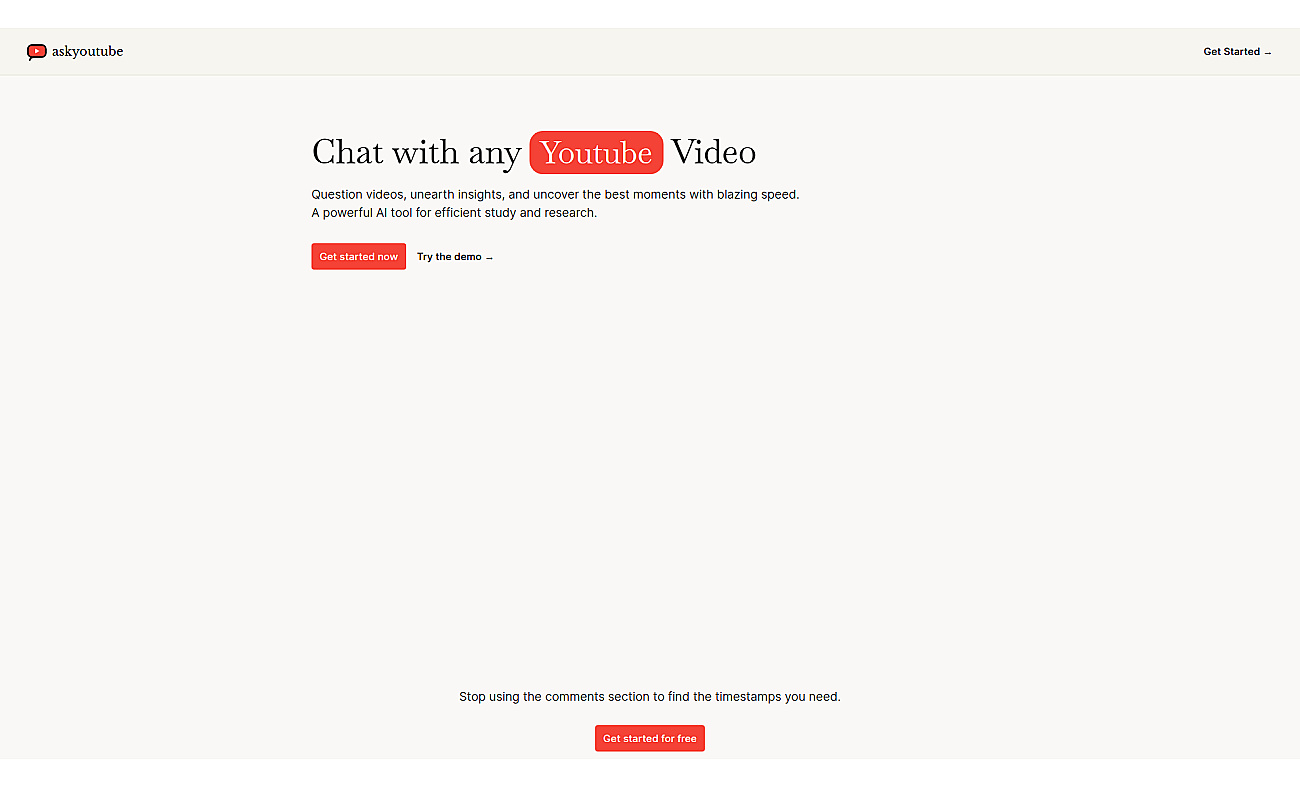This screenshot has height=788, width=1300.
Task: Click the red Youtube highlighted word in headline
Action: coord(596,153)
